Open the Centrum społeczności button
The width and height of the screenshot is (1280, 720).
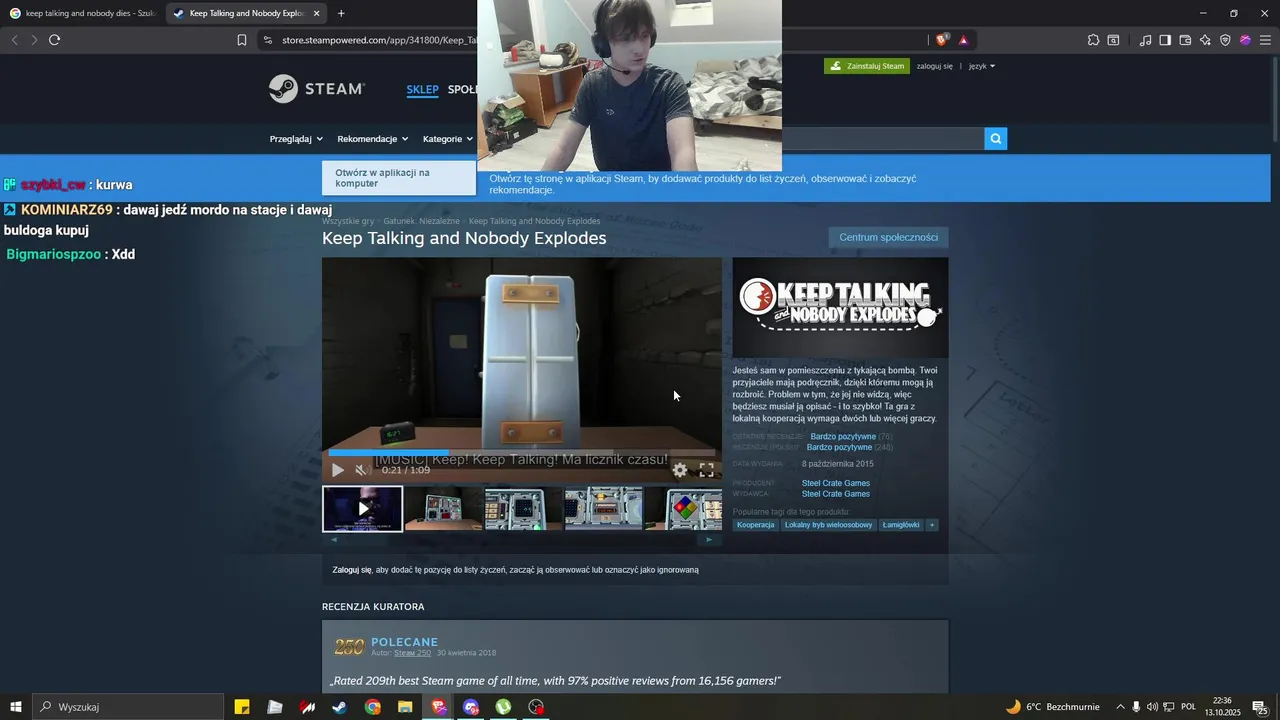888,237
